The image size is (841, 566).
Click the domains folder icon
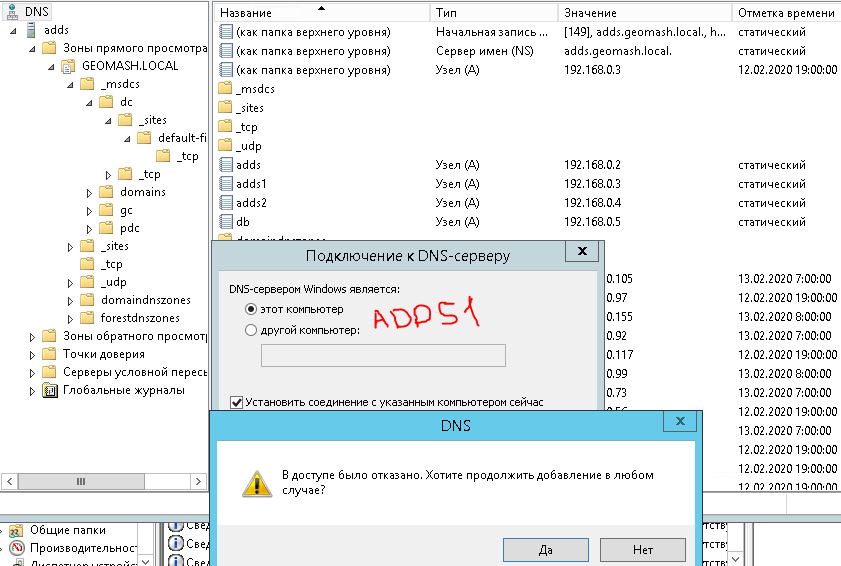coord(106,192)
